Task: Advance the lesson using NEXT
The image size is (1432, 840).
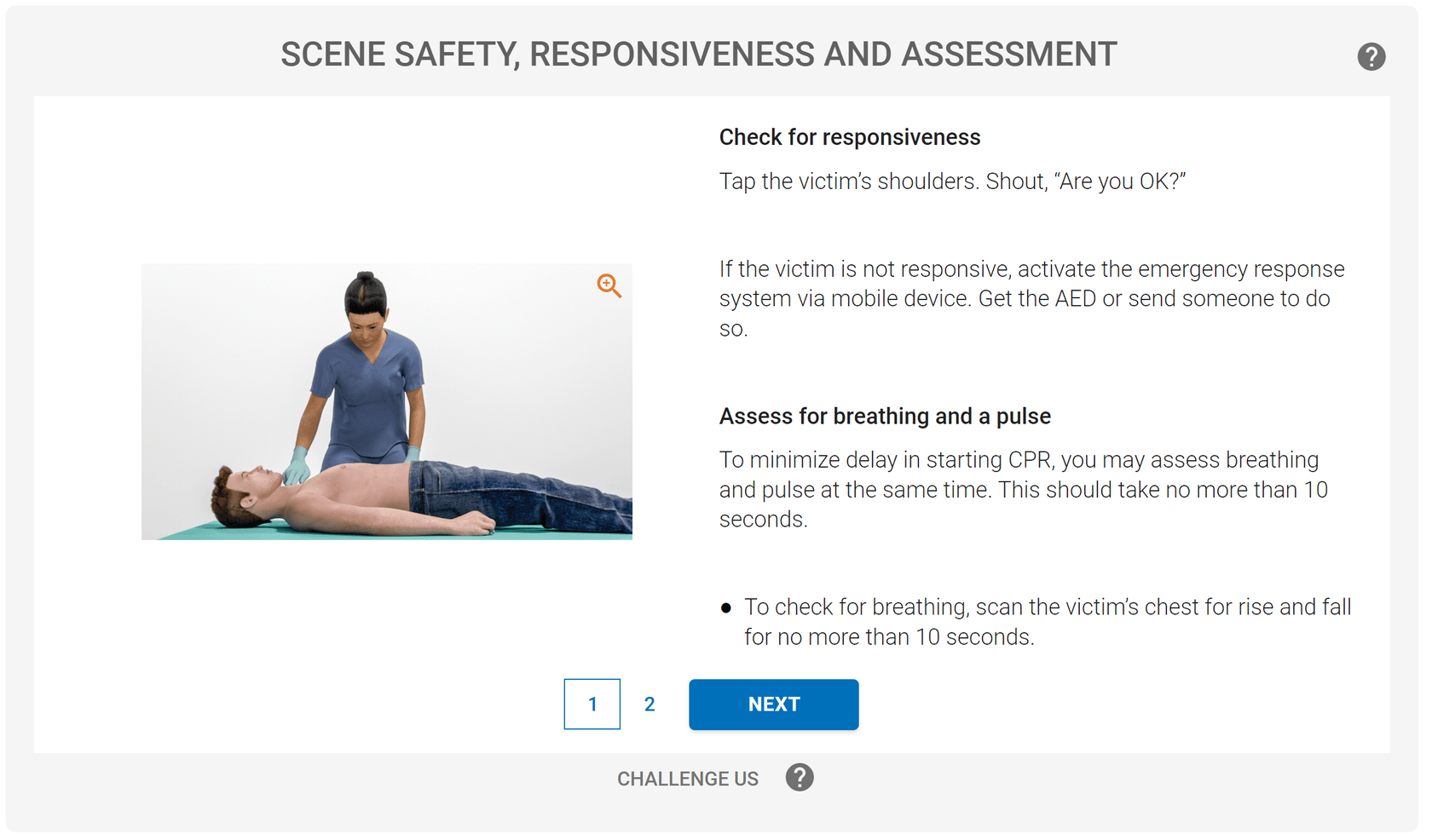Action: click(x=773, y=705)
